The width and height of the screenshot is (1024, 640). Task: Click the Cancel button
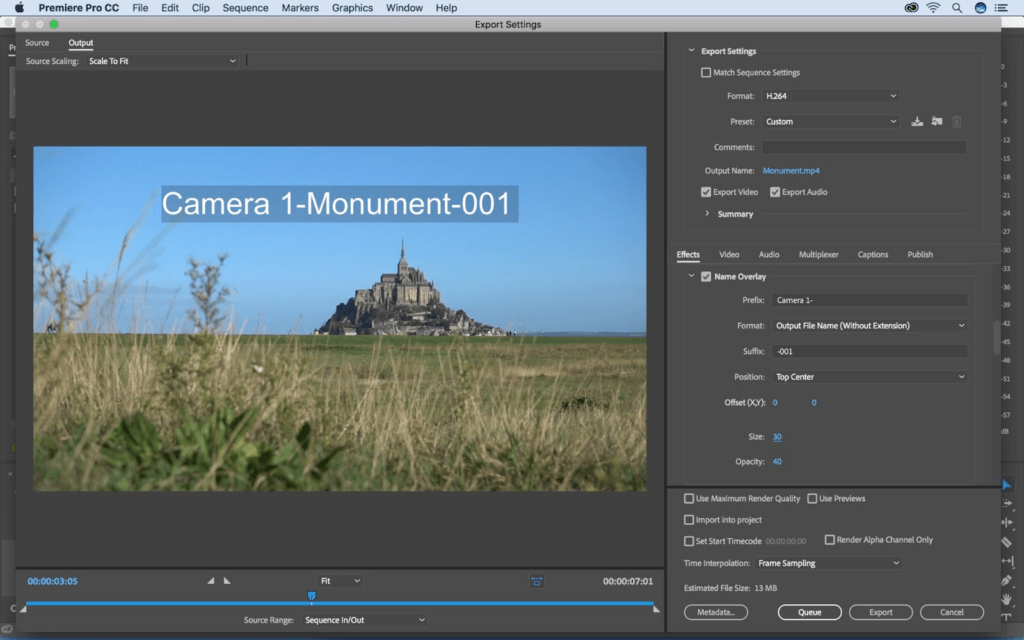coord(952,612)
